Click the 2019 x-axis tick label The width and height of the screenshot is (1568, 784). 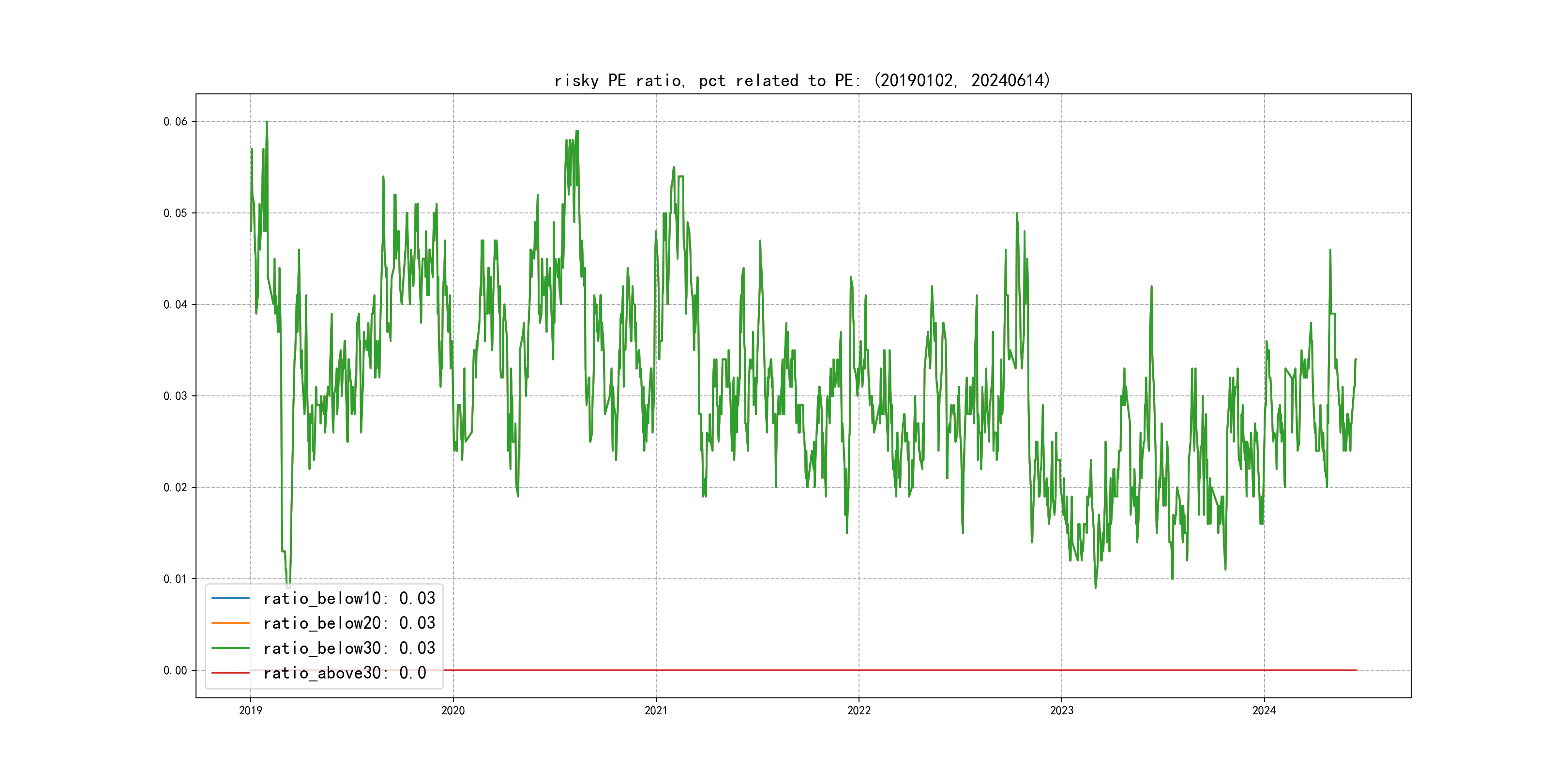coord(250,710)
